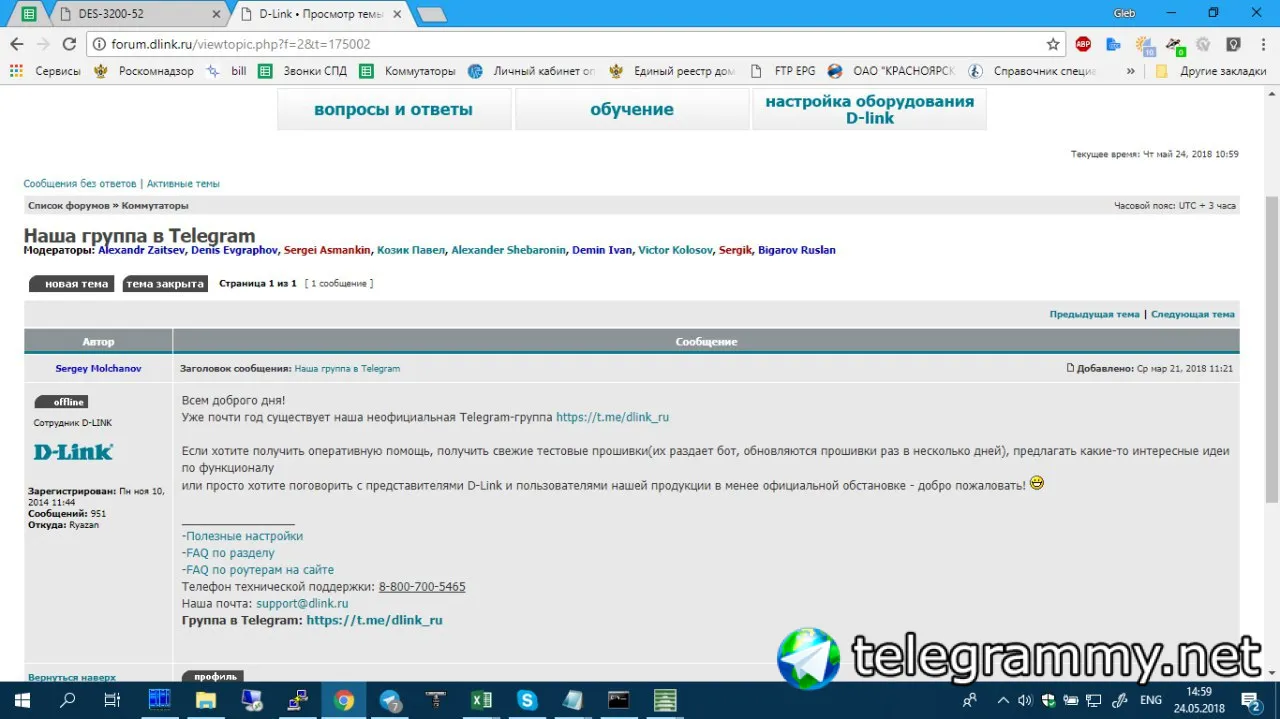Open the https://t.me/dlink_ru link in the message text

tap(612, 417)
